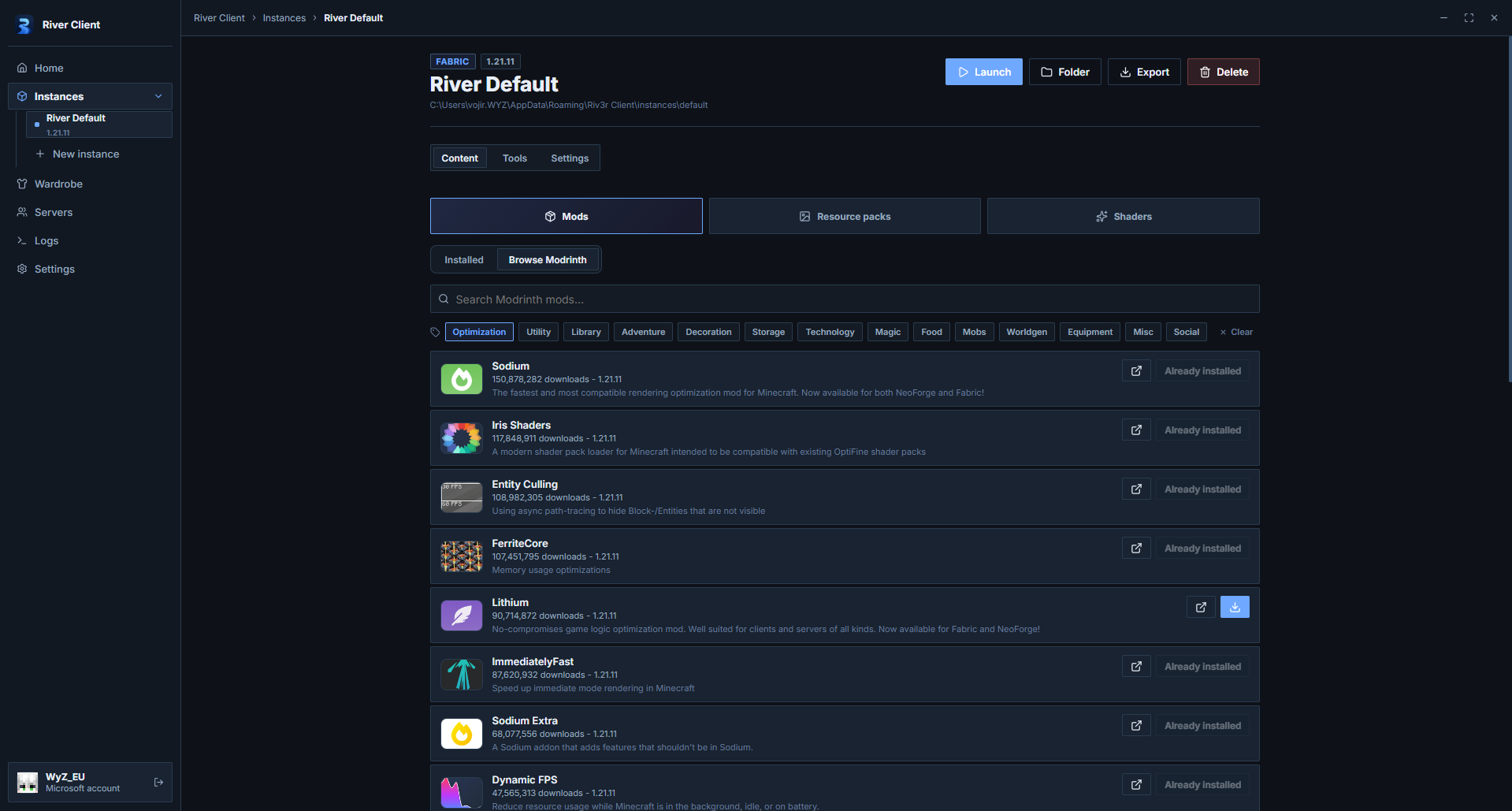Click the FerriteCore mod title
Image resolution: width=1512 pixels, height=811 pixels.
click(x=519, y=543)
